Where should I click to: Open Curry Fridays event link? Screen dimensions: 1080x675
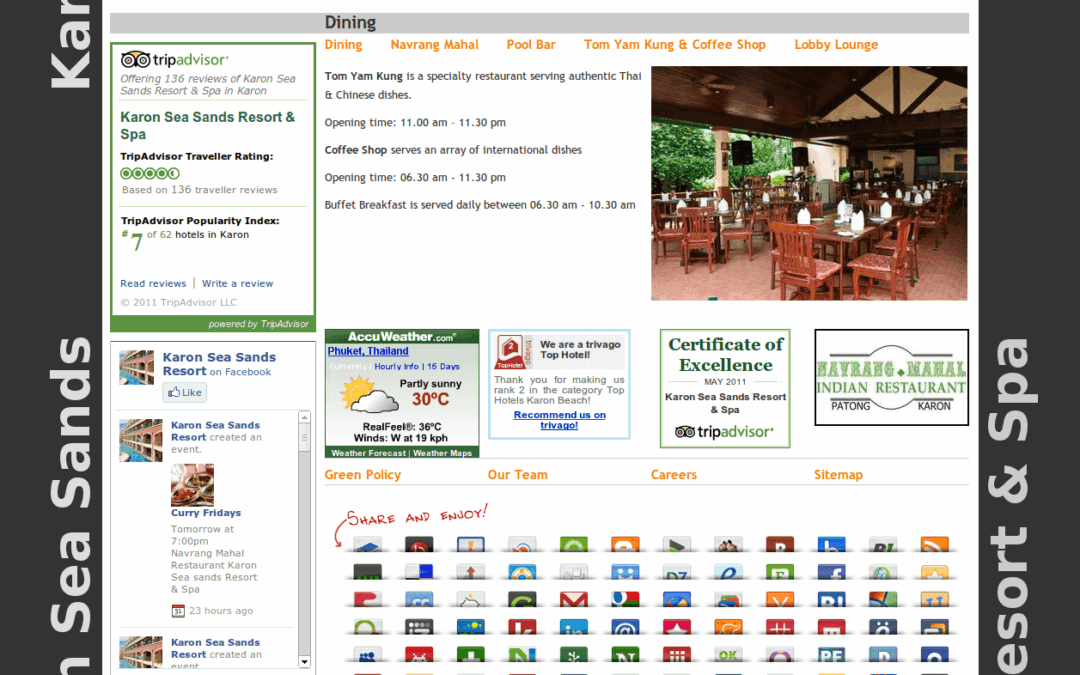coord(205,513)
